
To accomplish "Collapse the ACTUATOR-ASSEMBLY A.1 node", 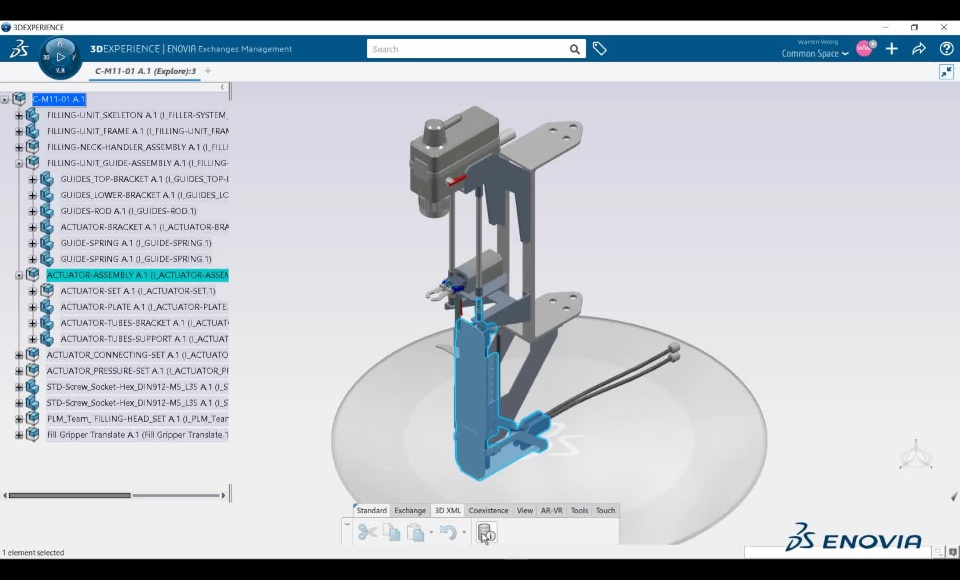I will point(19,276).
